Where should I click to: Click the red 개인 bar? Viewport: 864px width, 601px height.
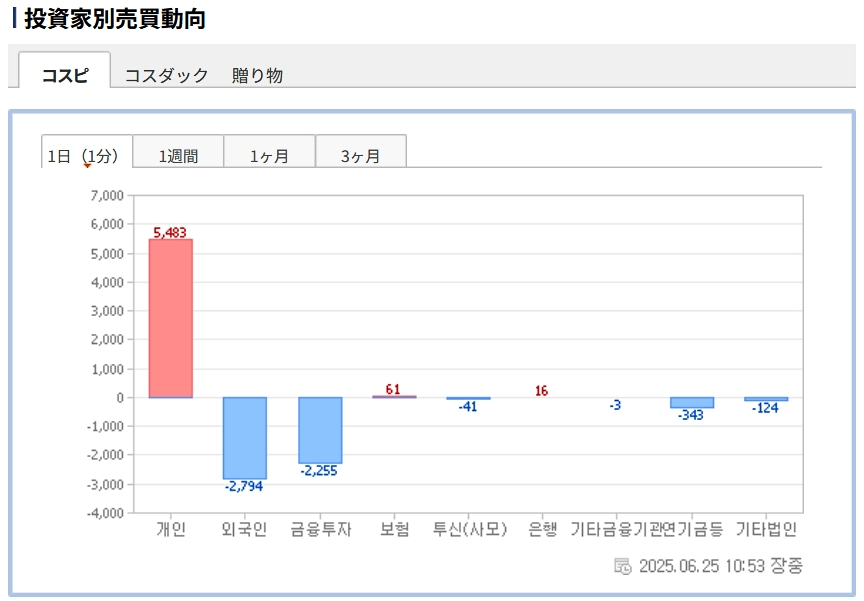(171, 318)
